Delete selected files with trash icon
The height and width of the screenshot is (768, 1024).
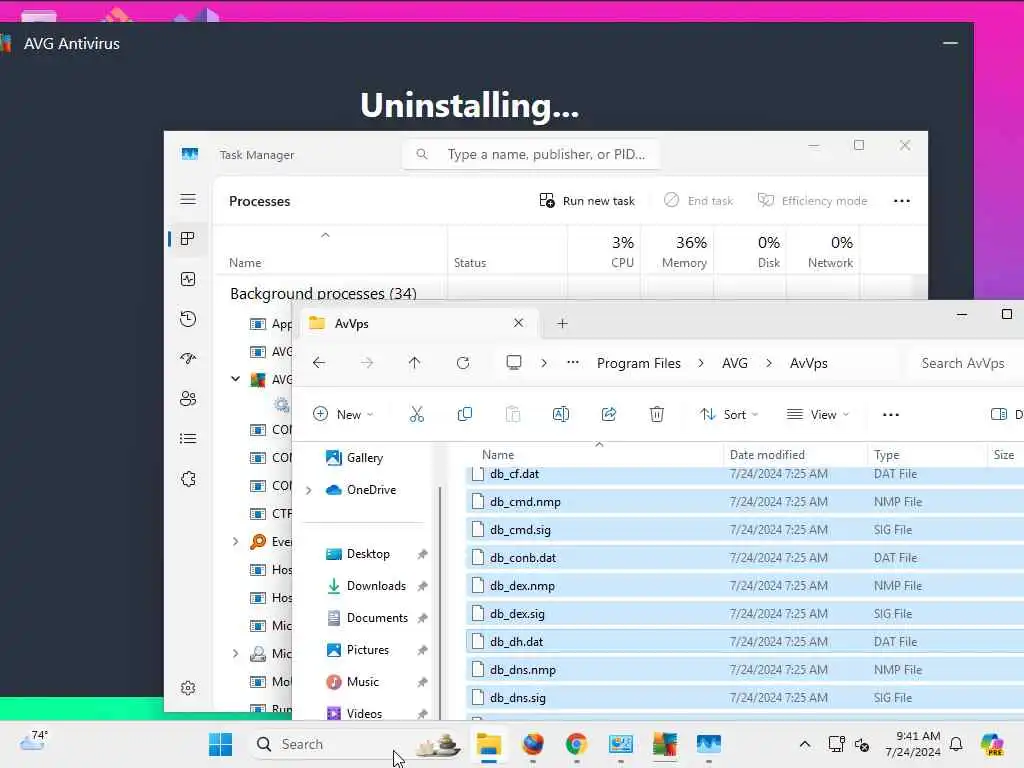click(x=657, y=414)
